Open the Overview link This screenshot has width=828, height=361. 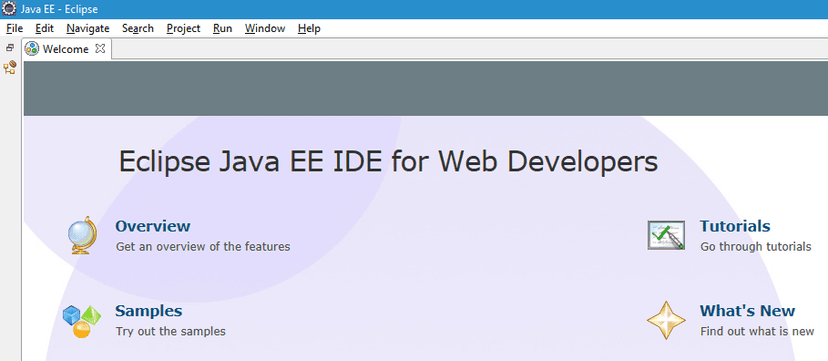point(153,226)
